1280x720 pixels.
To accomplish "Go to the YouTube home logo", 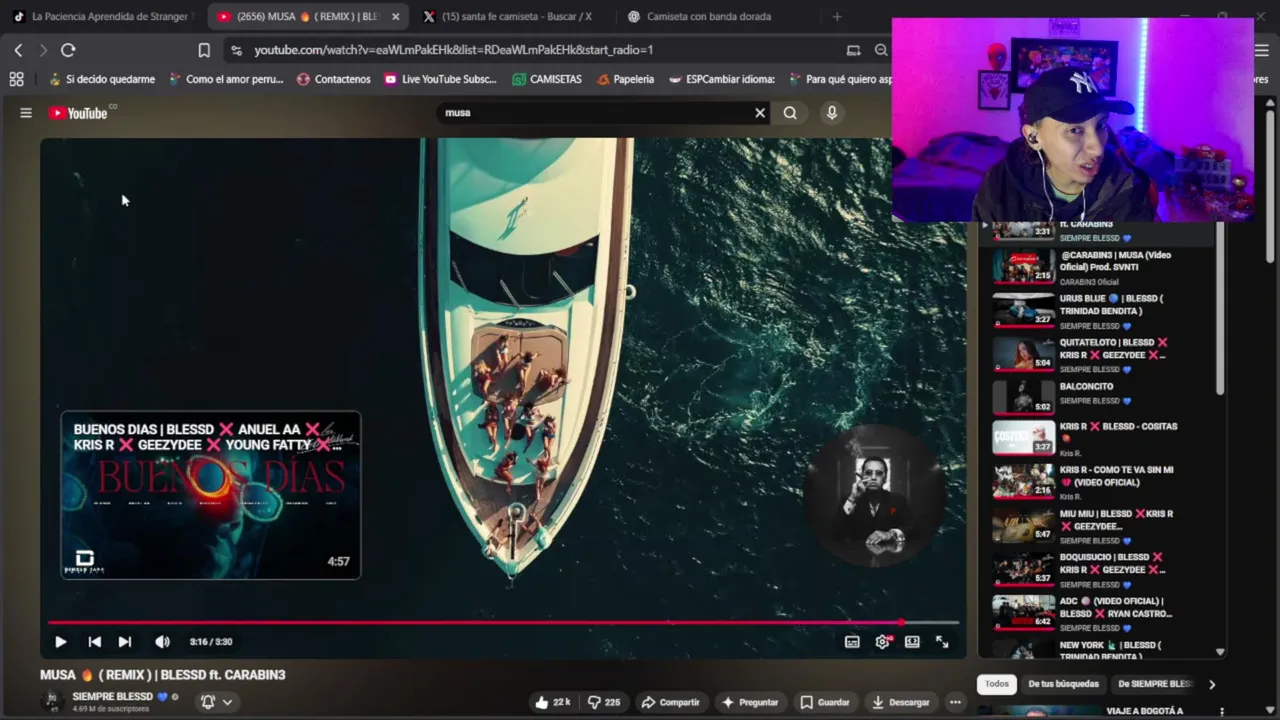I will click(x=78, y=113).
